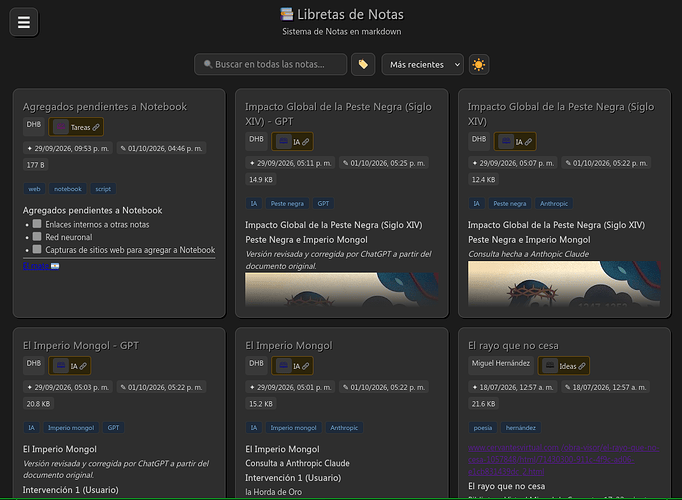Select the 'hernández' tag
The height and width of the screenshot is (500, 682).
click(521, 428)
